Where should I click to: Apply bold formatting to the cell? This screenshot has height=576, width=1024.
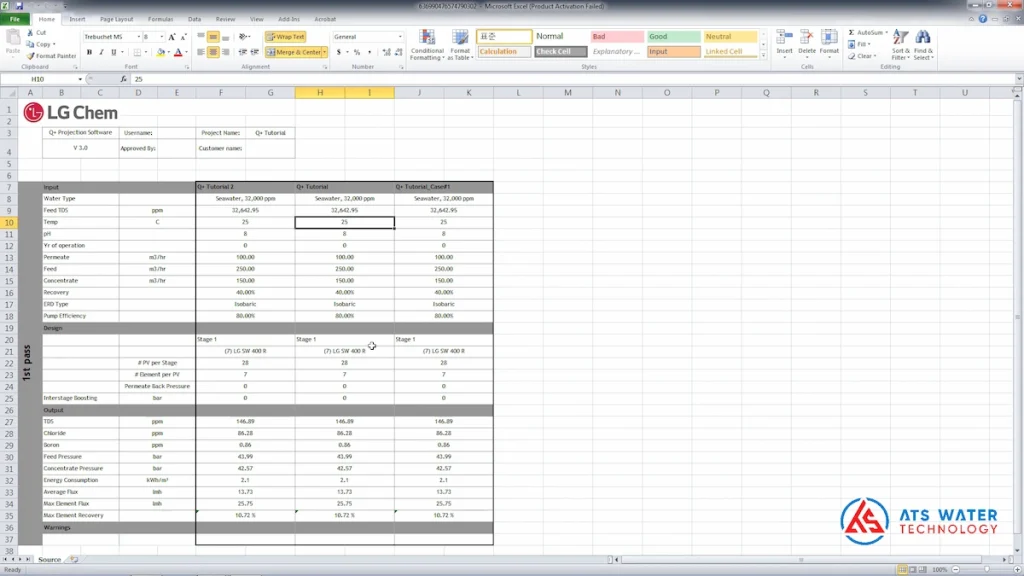[x=88, y=51]
